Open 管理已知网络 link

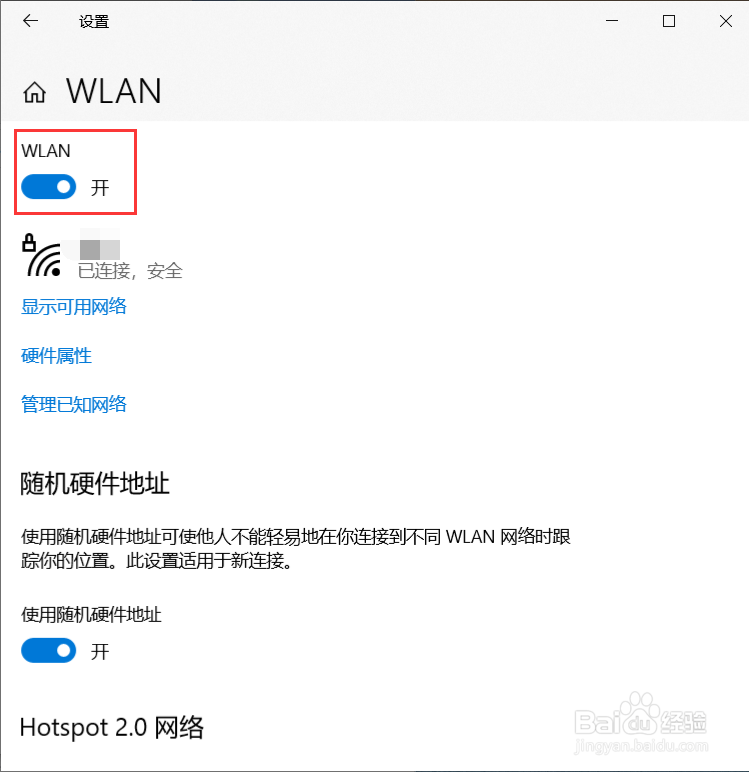[x=74, y=404]
